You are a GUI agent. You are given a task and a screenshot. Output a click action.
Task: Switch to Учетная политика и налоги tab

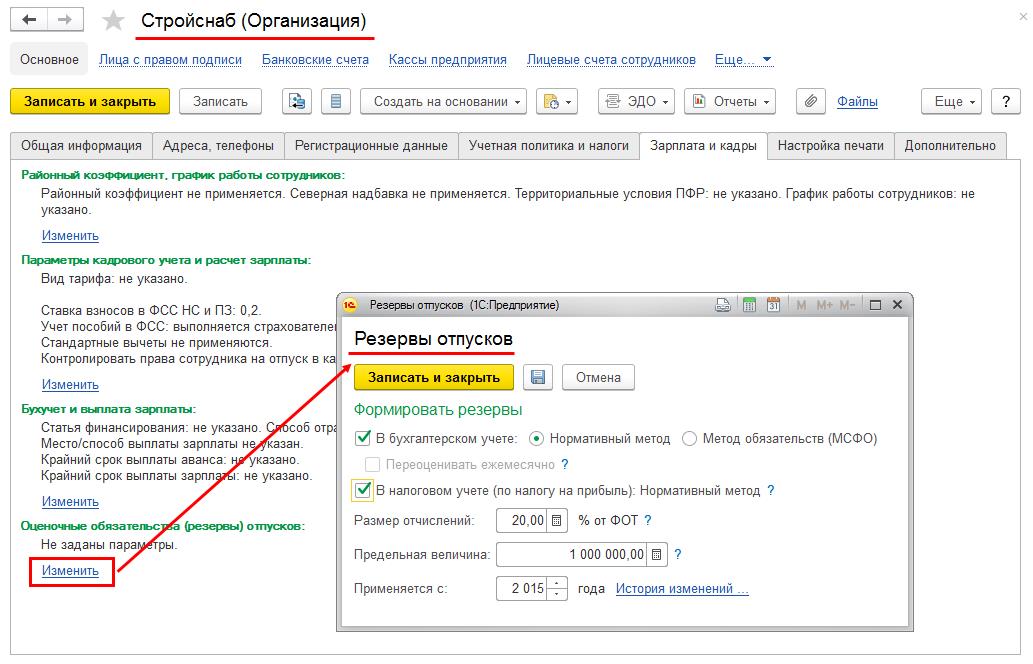click(549, 146)
